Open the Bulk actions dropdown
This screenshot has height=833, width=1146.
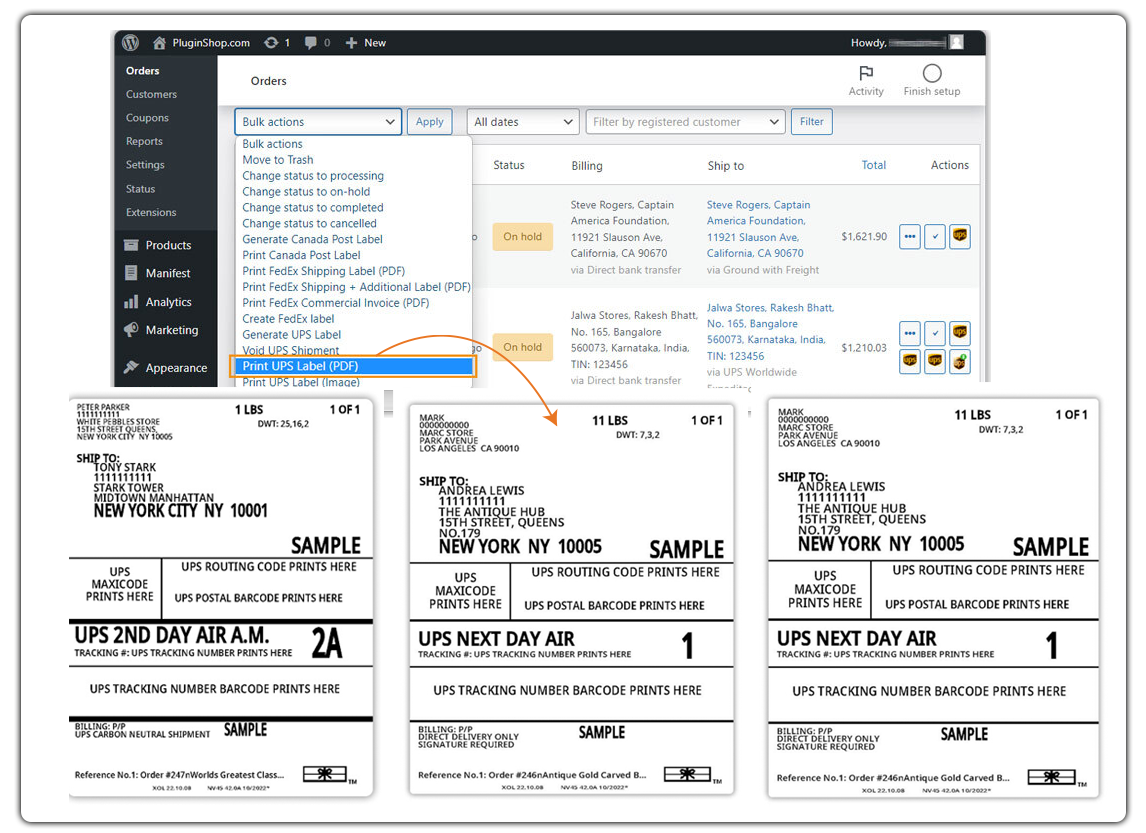317,120
